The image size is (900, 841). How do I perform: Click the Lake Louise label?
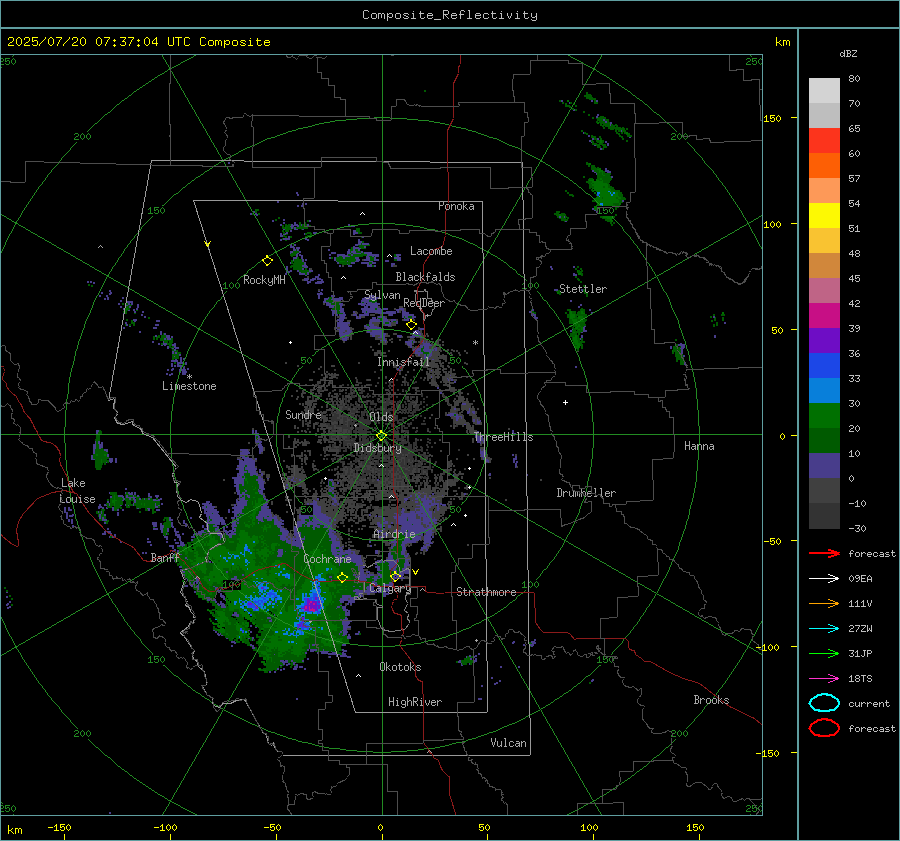[x=77, y=491]
